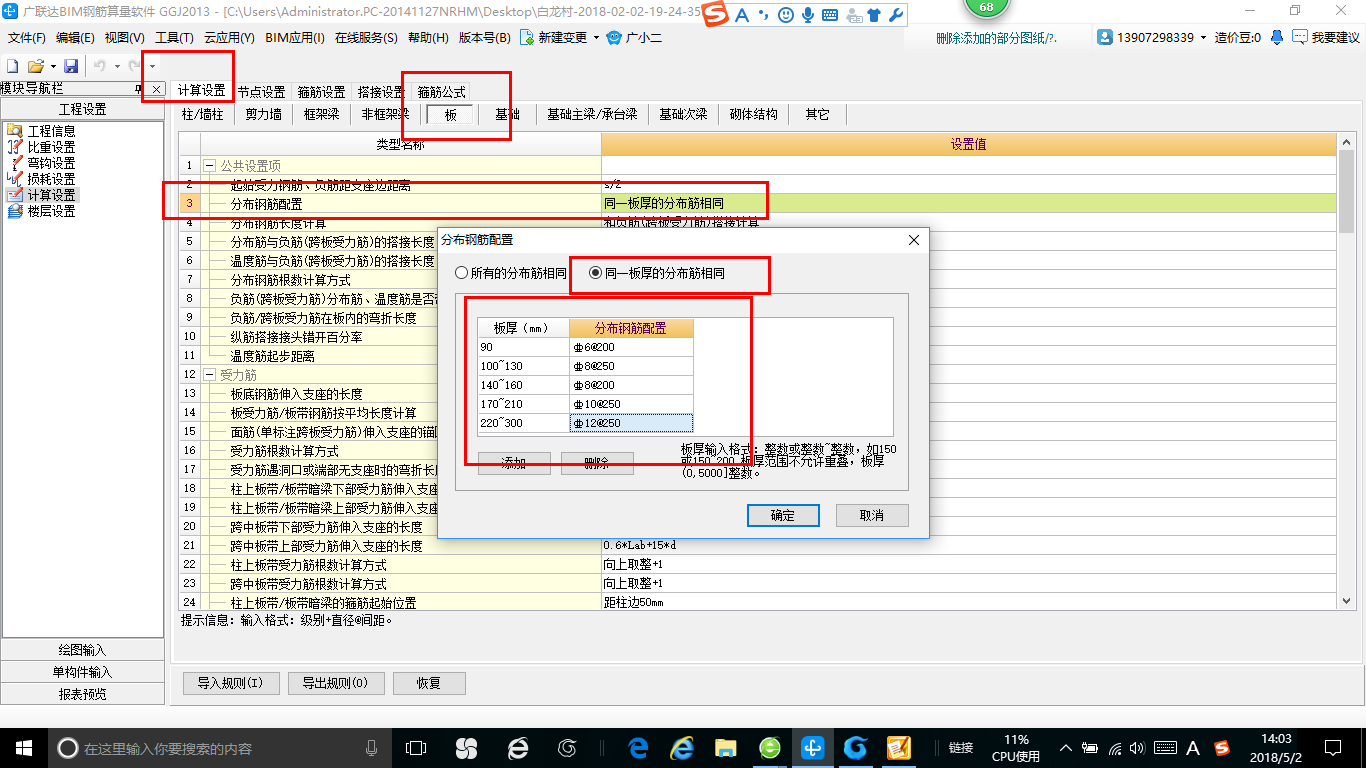Close the 模块导航栏 panel
This screenshot has height=768, width=1366.
155,90
